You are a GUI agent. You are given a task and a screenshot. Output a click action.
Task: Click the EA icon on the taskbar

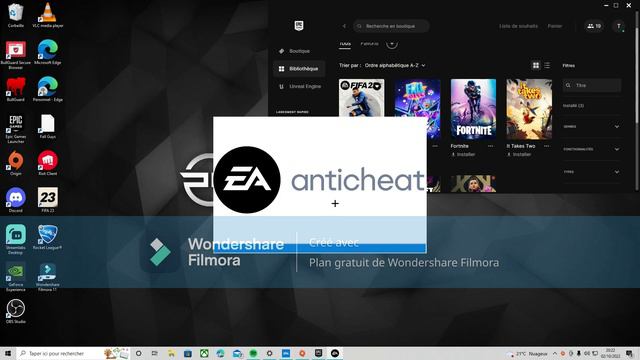335,353
